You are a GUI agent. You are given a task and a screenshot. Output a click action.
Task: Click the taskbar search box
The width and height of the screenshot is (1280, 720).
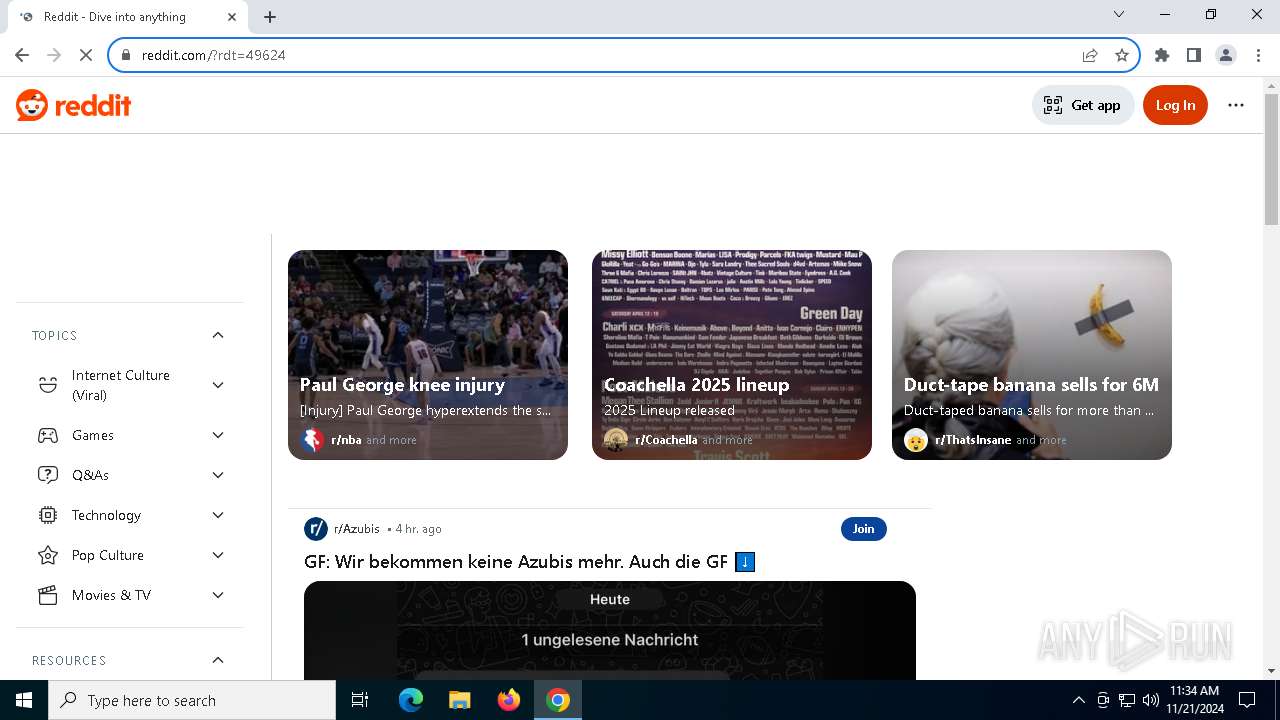(192, 700)
